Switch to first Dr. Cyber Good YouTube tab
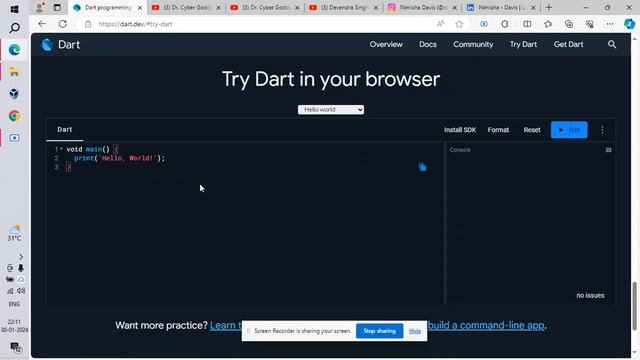This screenshot has width=640, height=360. pyautogui.click(x=186, y=7)
